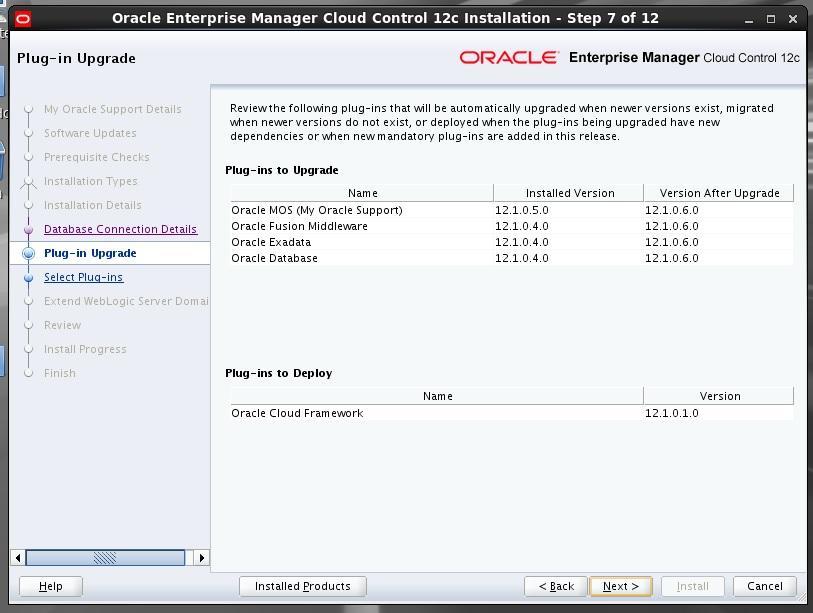
Task: Select the current Plug-in Upgrade step
Action: coord(90,253)
